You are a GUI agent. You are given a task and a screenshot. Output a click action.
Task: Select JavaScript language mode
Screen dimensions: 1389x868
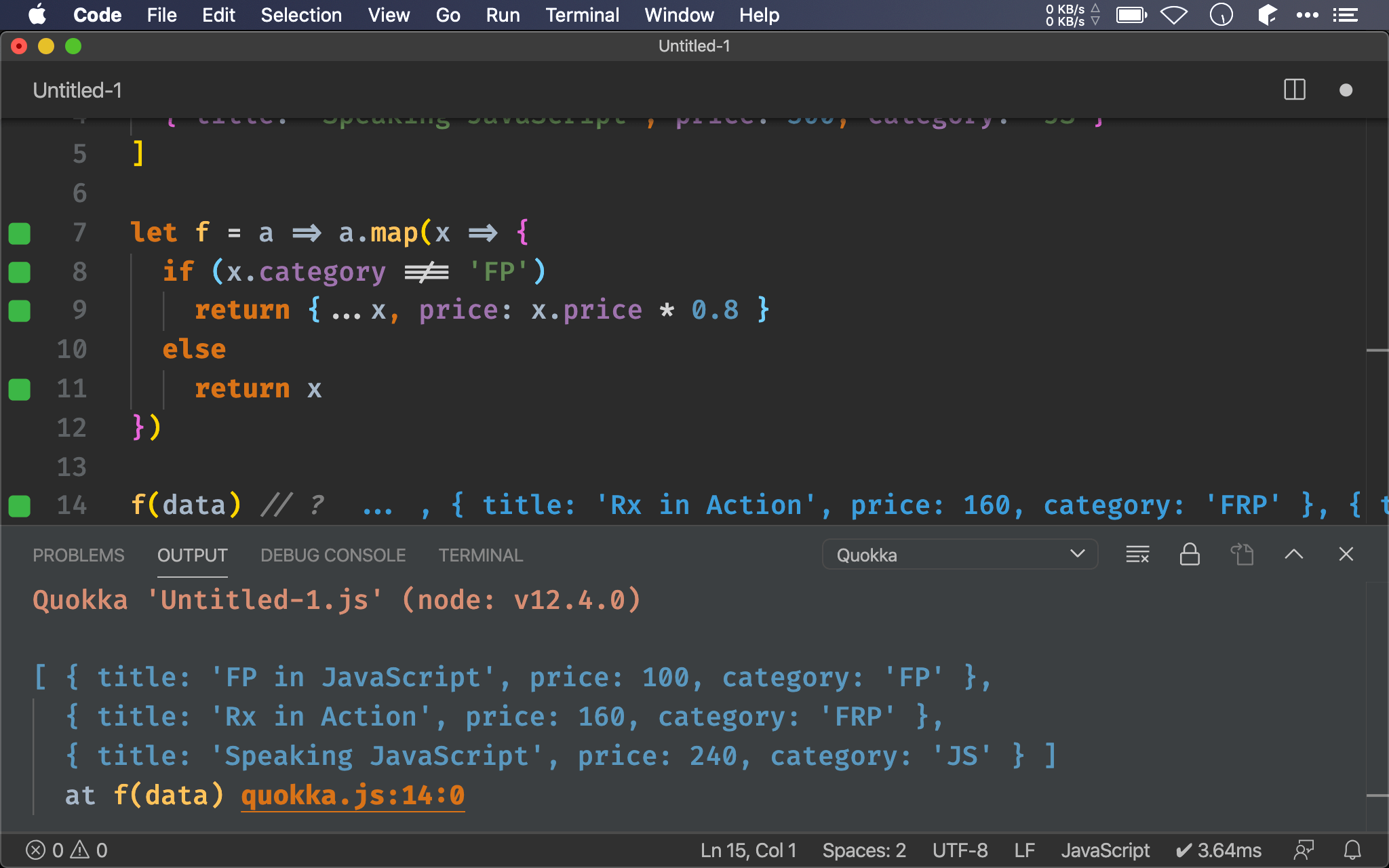coord(1105,850)
